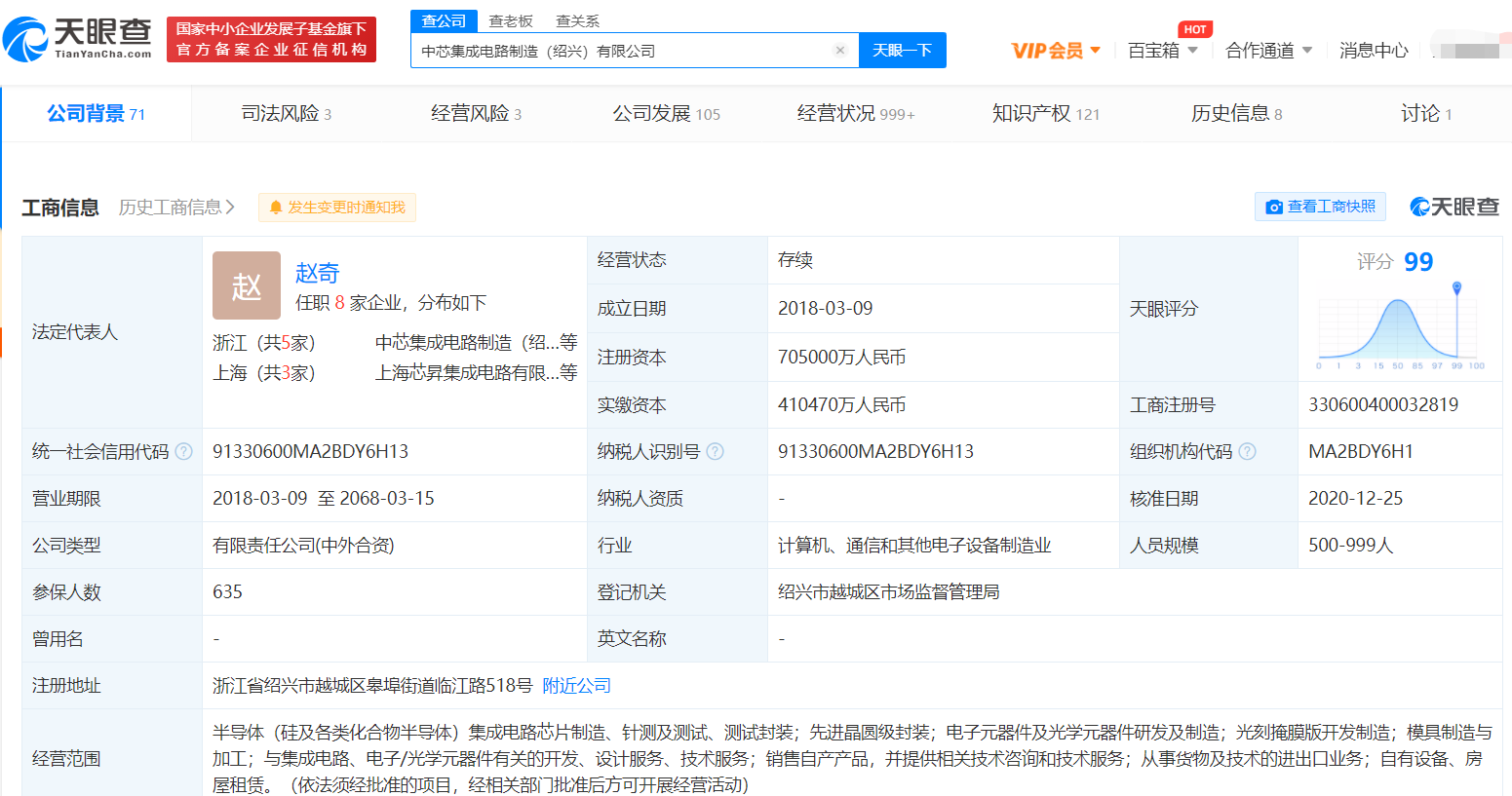This screenshot has width=1512, height=796.
Task: Click the 上海（共3家） text
Action: [264, 373]
